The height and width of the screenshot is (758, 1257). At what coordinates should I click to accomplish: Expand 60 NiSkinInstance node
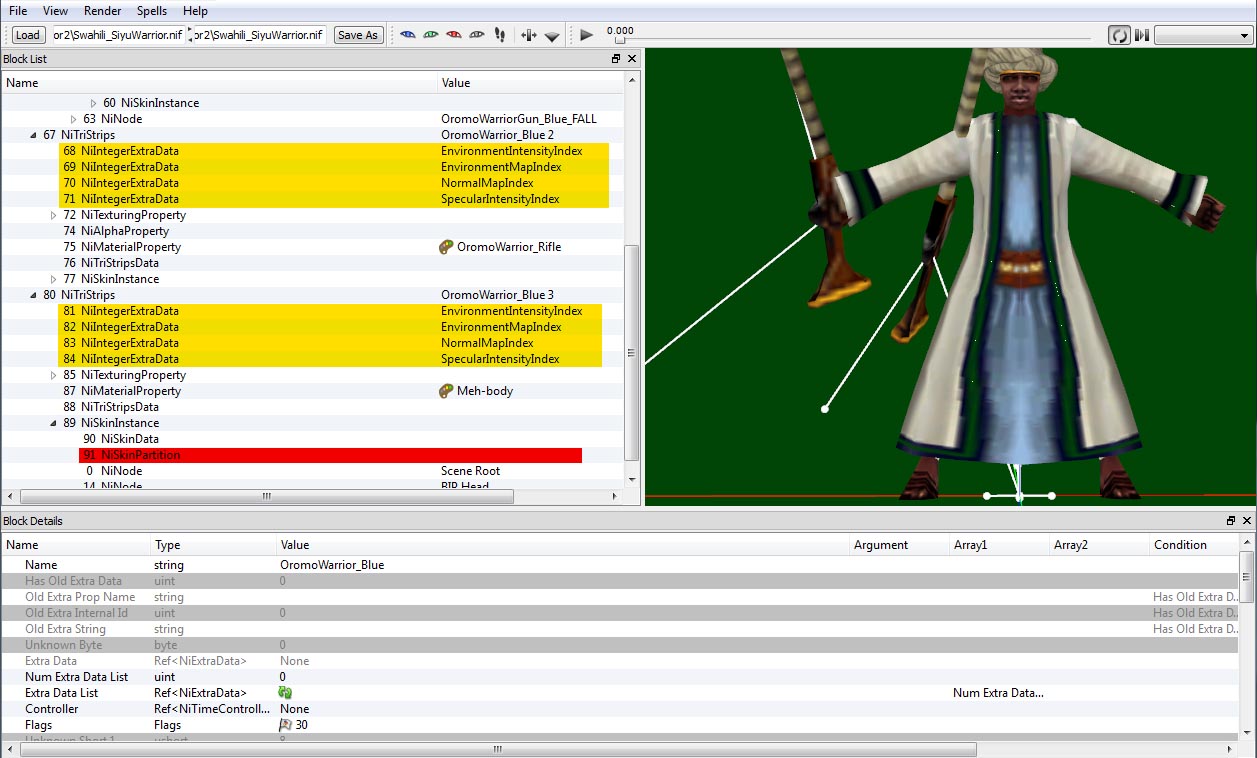point(94,103)
